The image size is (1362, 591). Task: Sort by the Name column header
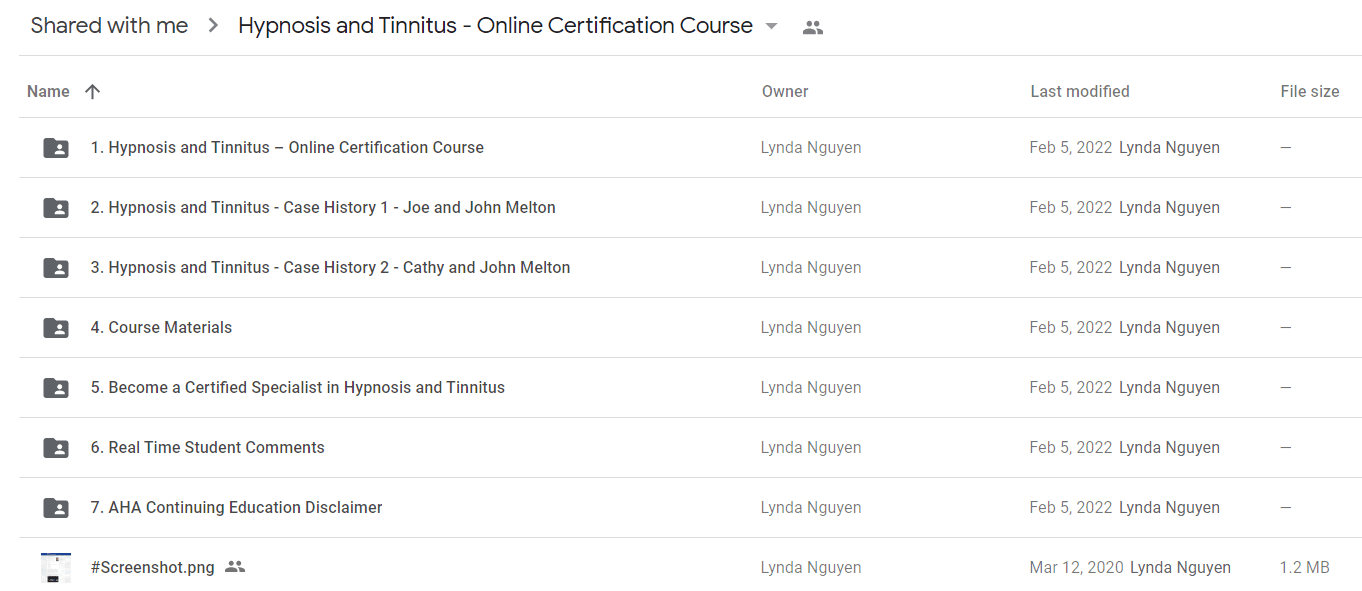pyautogui.click(x=48, y=91)
